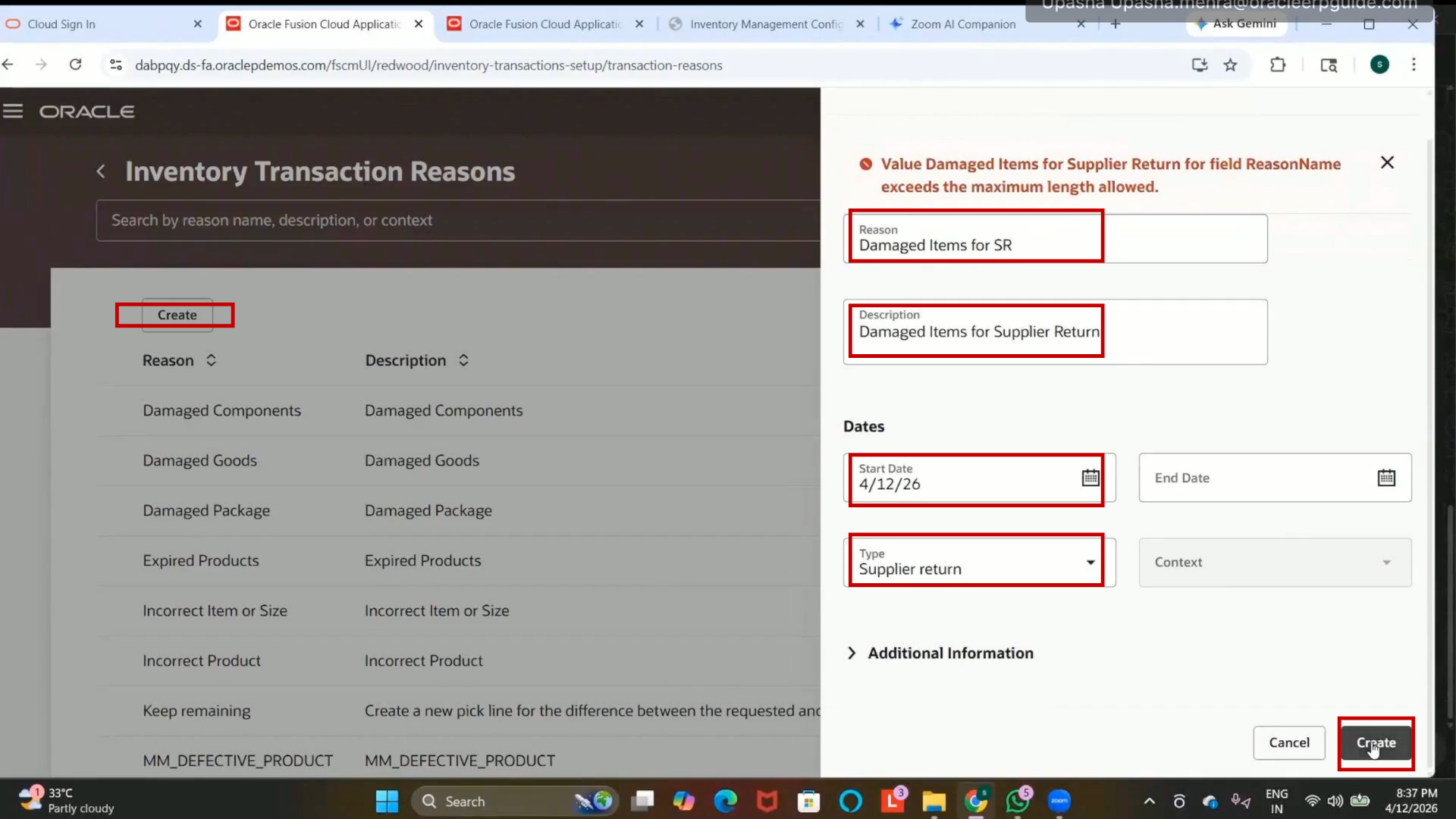Open WhatsApp from the taskbar
The image size is (1456, 819).
pyautogui.click(x=1017, y=801)
